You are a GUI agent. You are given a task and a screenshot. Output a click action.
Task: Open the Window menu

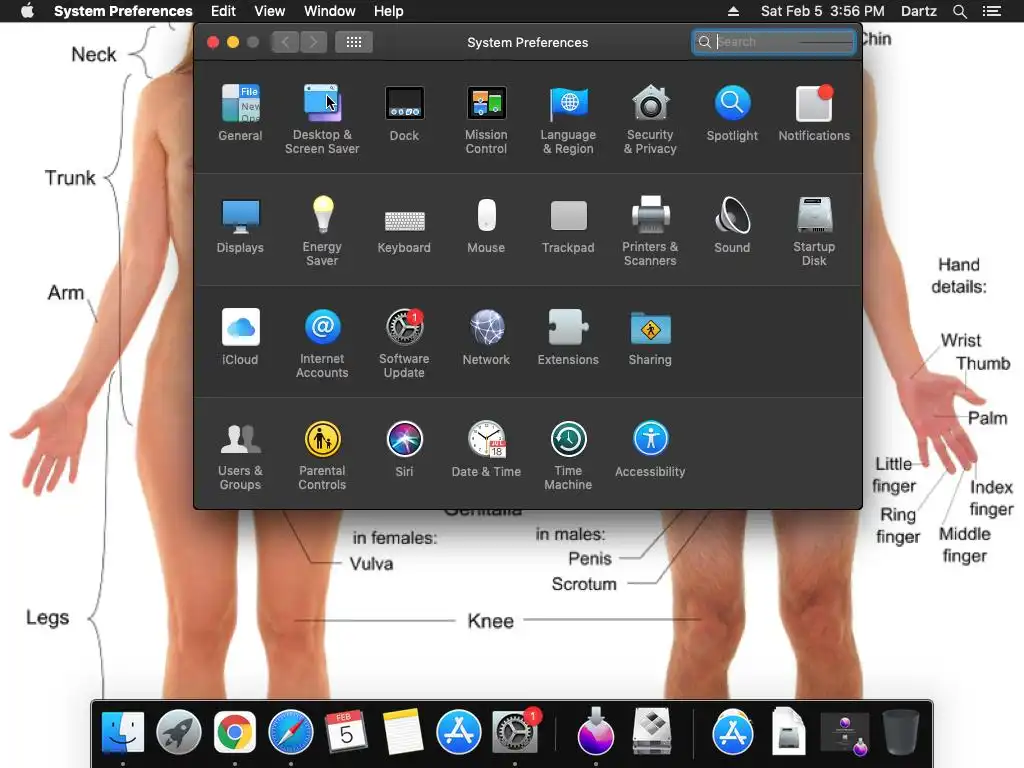(330, 11)
